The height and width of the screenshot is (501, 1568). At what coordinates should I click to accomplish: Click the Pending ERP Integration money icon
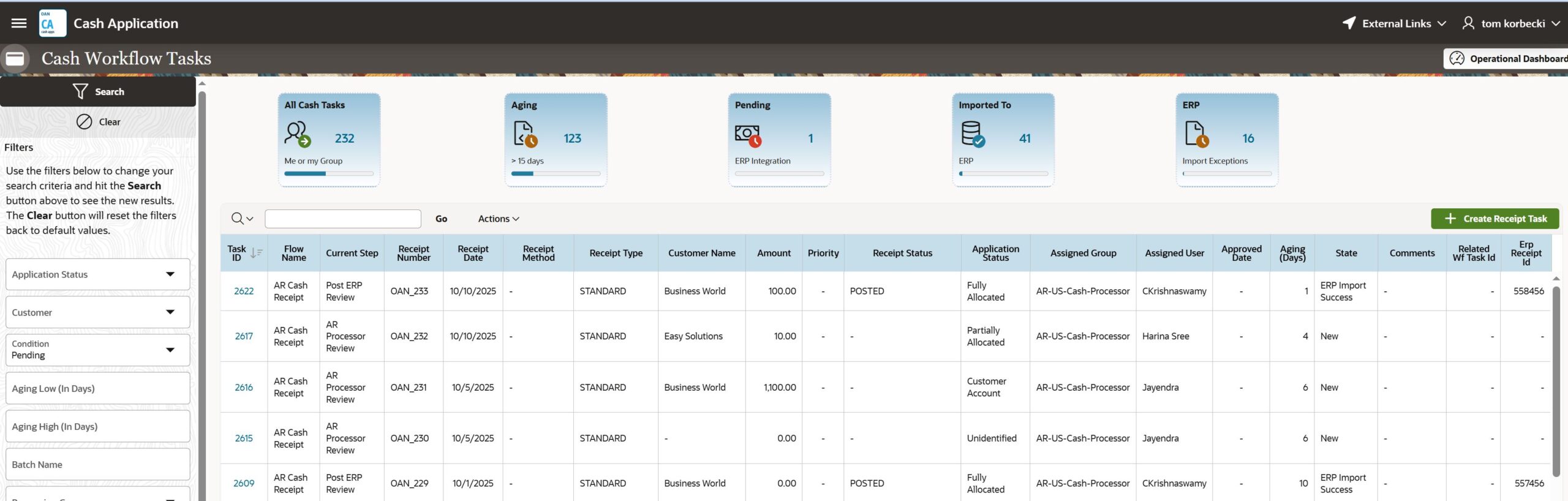click(748, 135)
